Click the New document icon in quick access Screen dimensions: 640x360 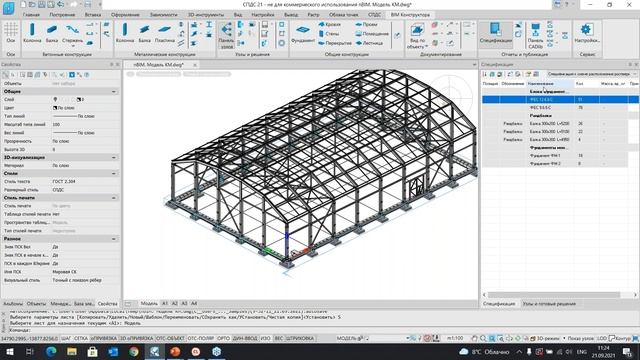(23, 4)
